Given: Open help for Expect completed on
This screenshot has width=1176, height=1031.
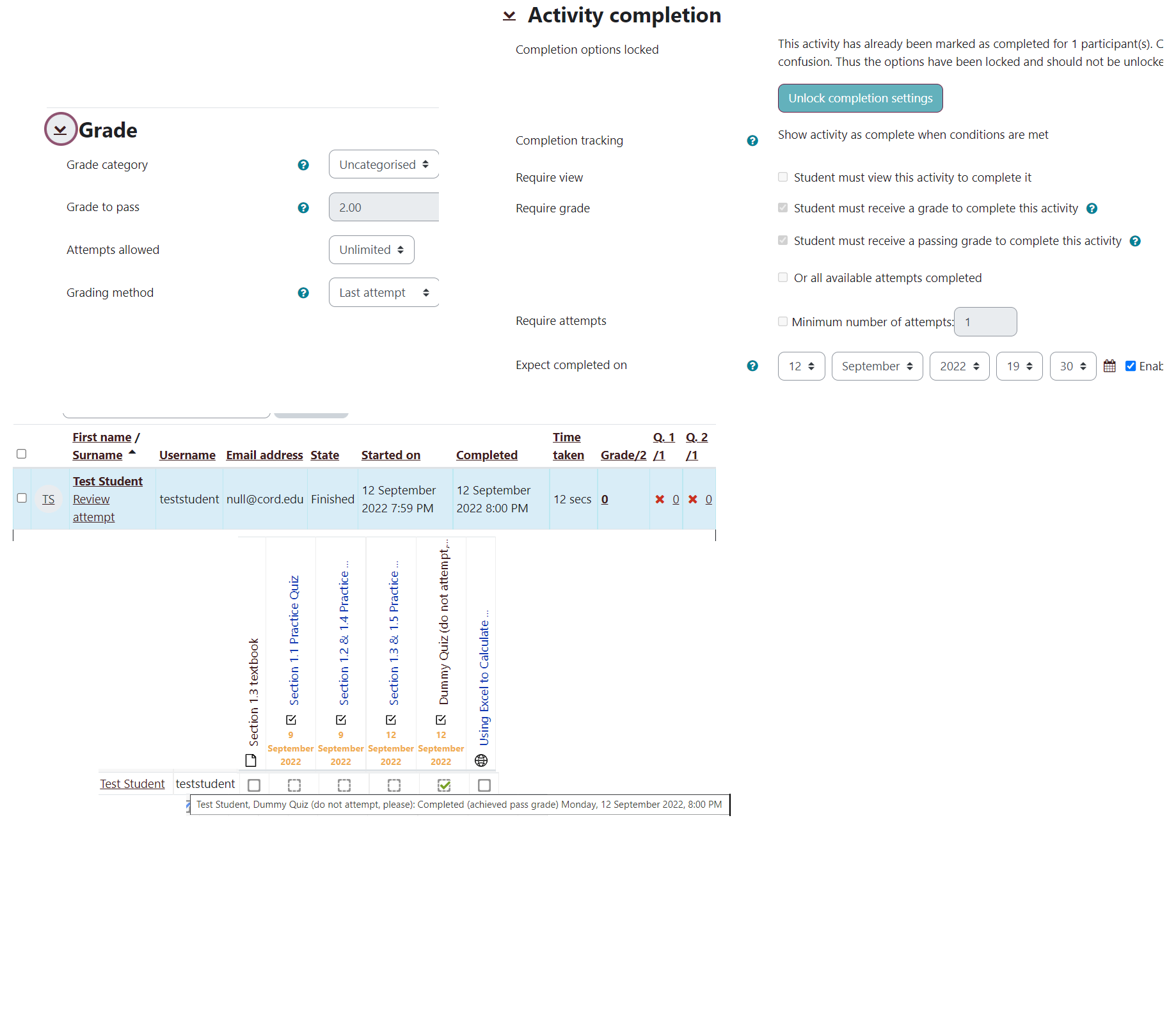Looking at the screenshot, I should point(752,366).
